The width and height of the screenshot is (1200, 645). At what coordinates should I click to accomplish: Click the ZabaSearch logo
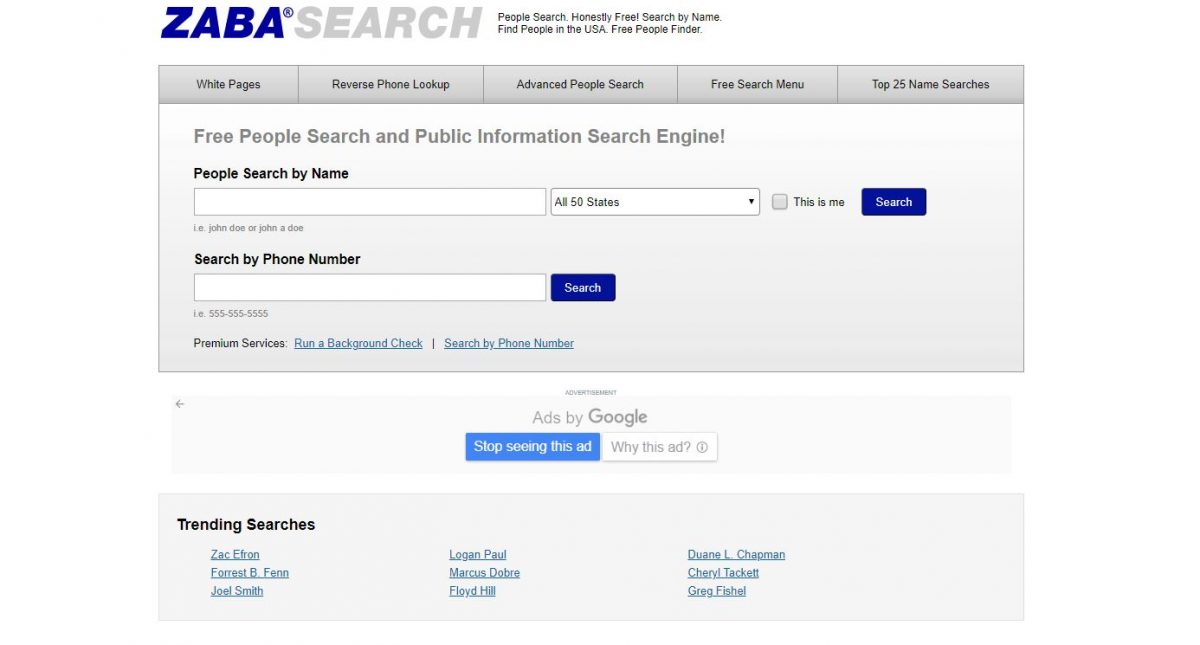321,22
